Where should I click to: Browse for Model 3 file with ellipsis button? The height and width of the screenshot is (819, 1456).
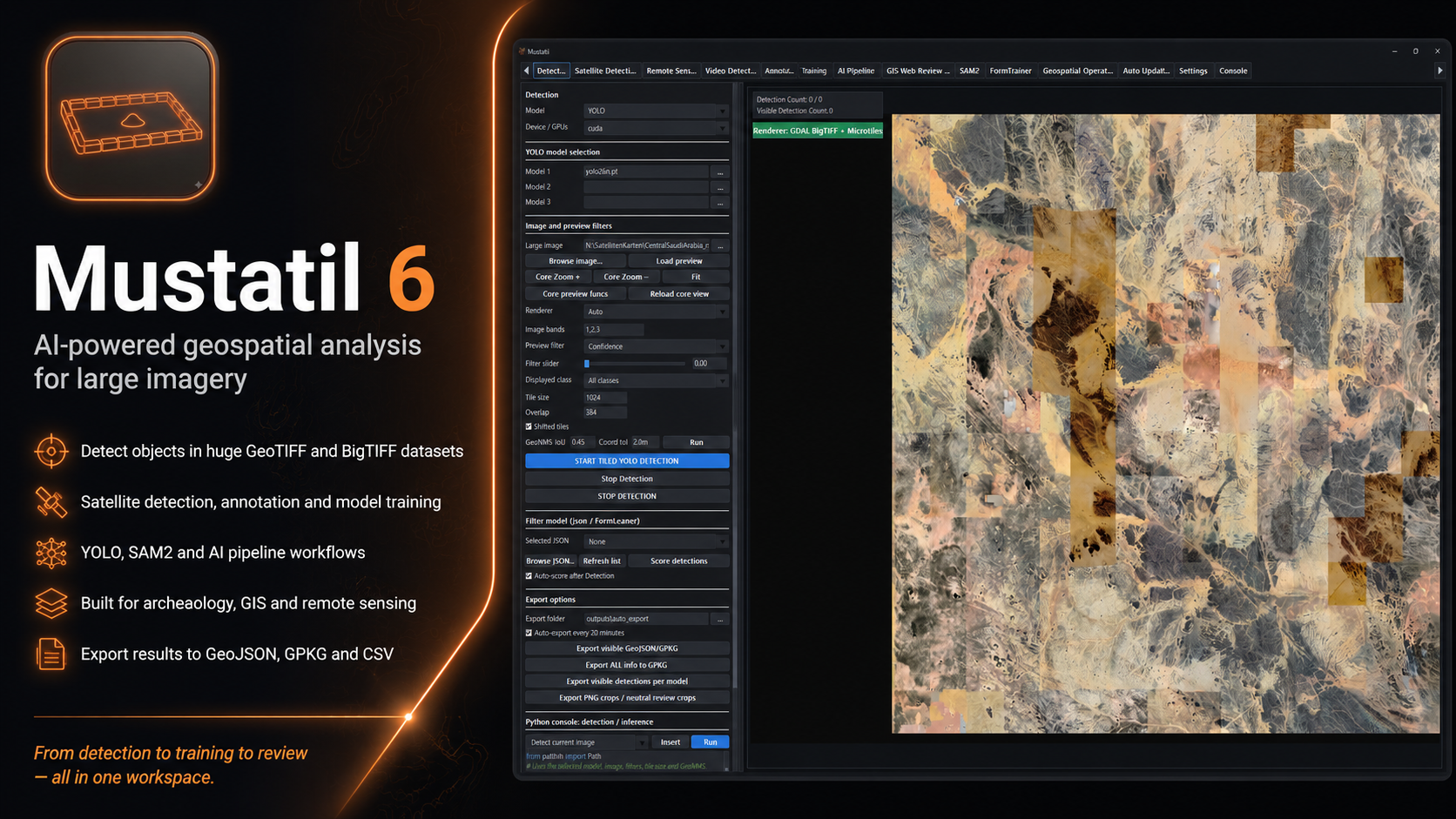[x=720, y=203]
